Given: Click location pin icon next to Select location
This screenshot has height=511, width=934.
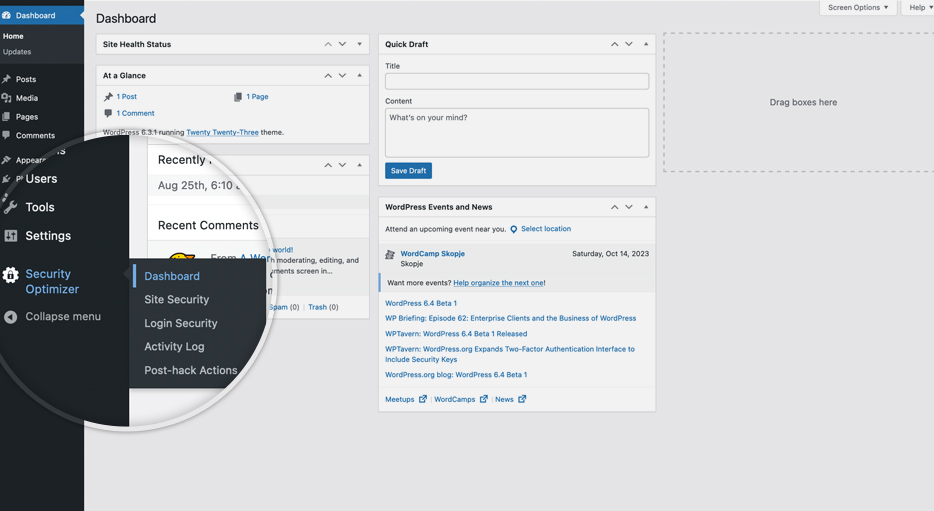Looking at the screenshot, I should [513, 229].
